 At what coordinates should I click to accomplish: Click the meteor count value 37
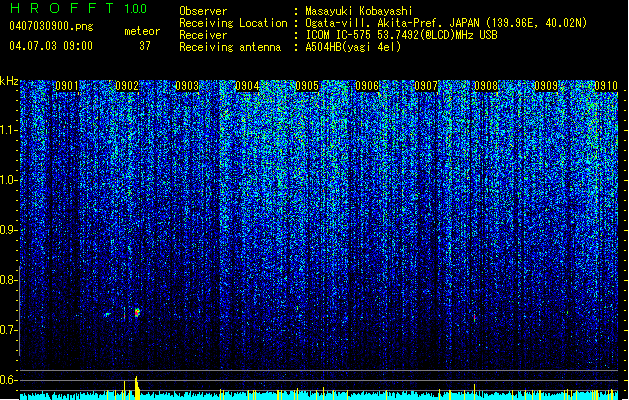pos(145,46)
